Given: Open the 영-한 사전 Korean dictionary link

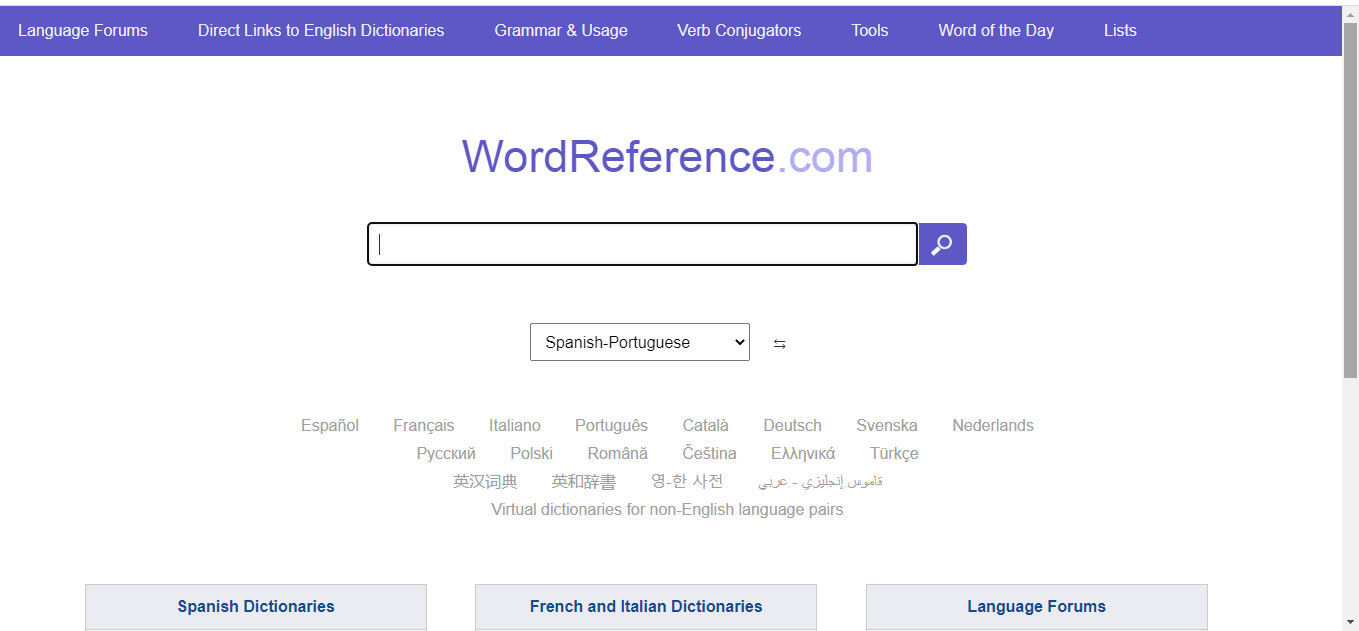Looking at the screenshot, I should tap(687, 481).
